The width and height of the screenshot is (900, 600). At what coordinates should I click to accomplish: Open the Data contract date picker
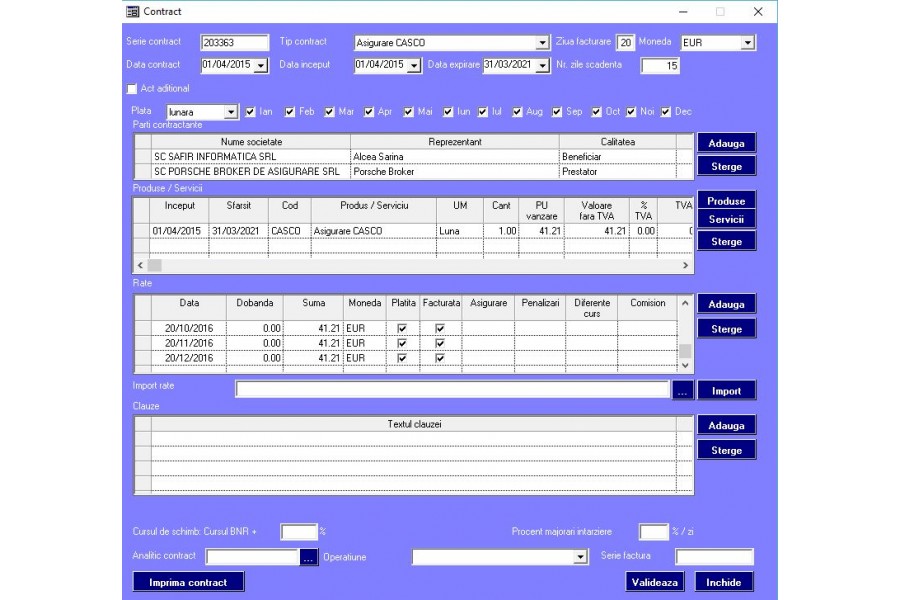tap(261, 65)
